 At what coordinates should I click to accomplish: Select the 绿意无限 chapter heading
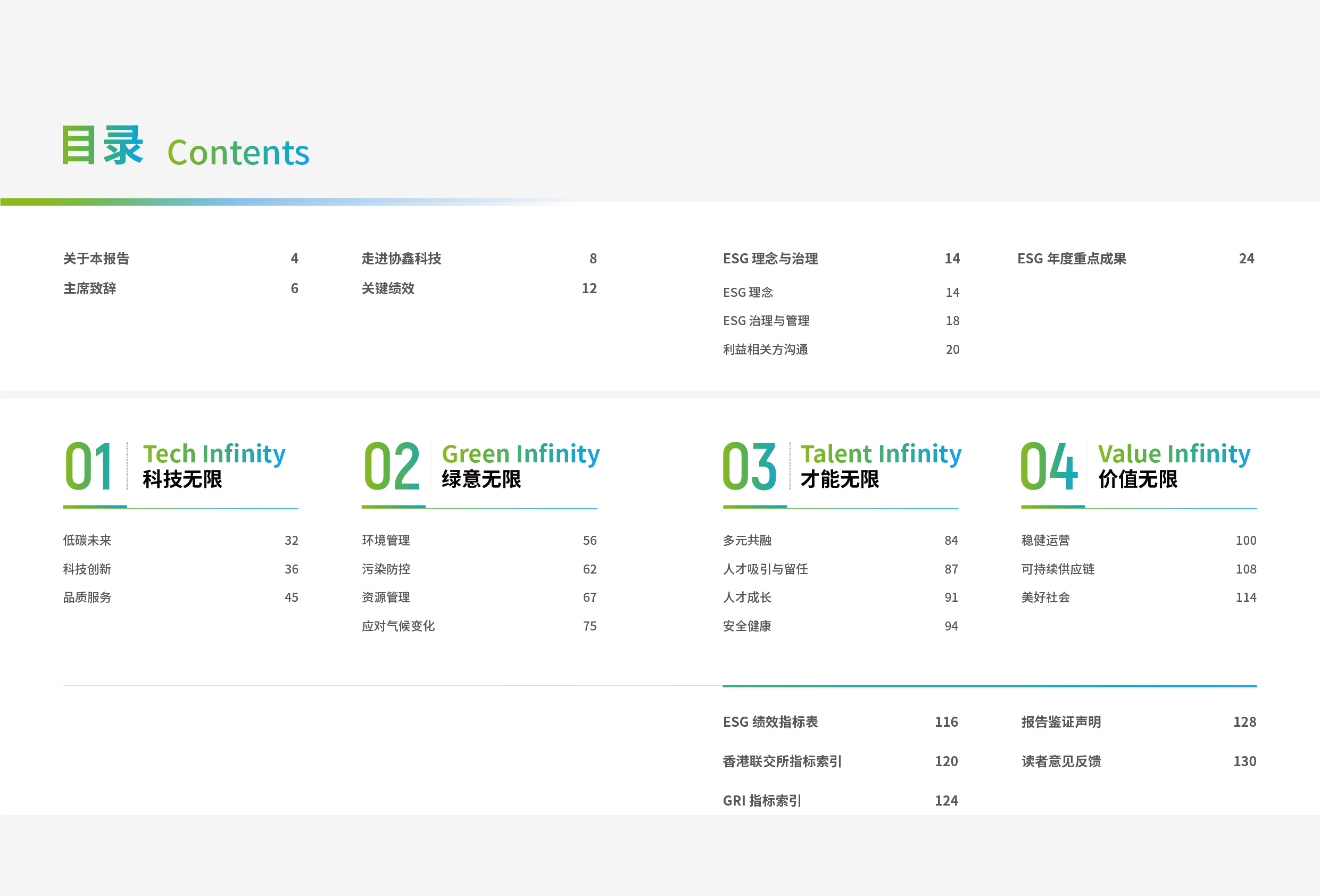tap(481, 479)
